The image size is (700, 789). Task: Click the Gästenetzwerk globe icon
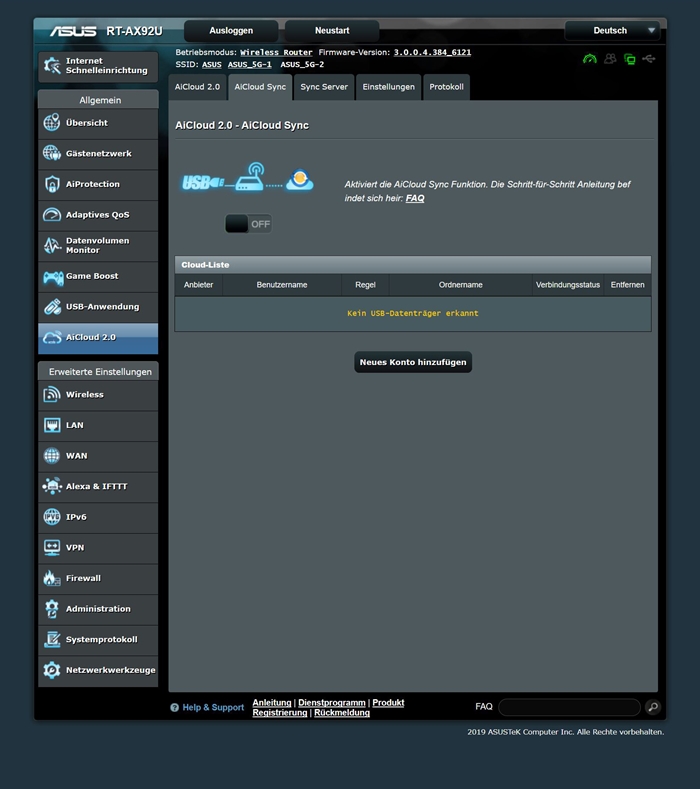point(52,153)
